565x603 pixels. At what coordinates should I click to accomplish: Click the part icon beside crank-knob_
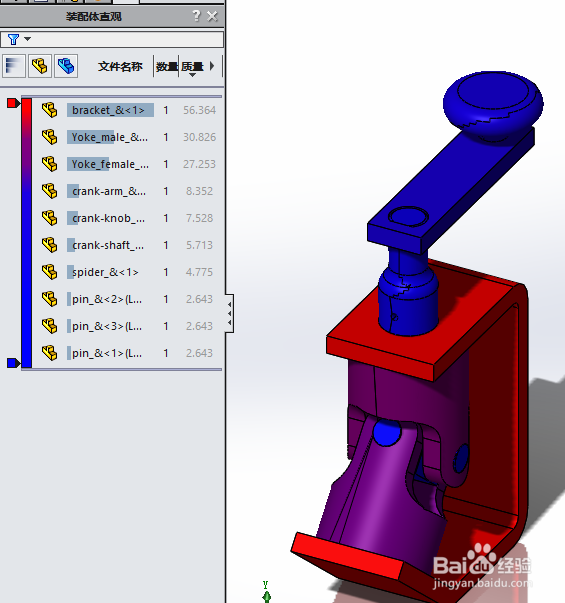coord(50,218)
